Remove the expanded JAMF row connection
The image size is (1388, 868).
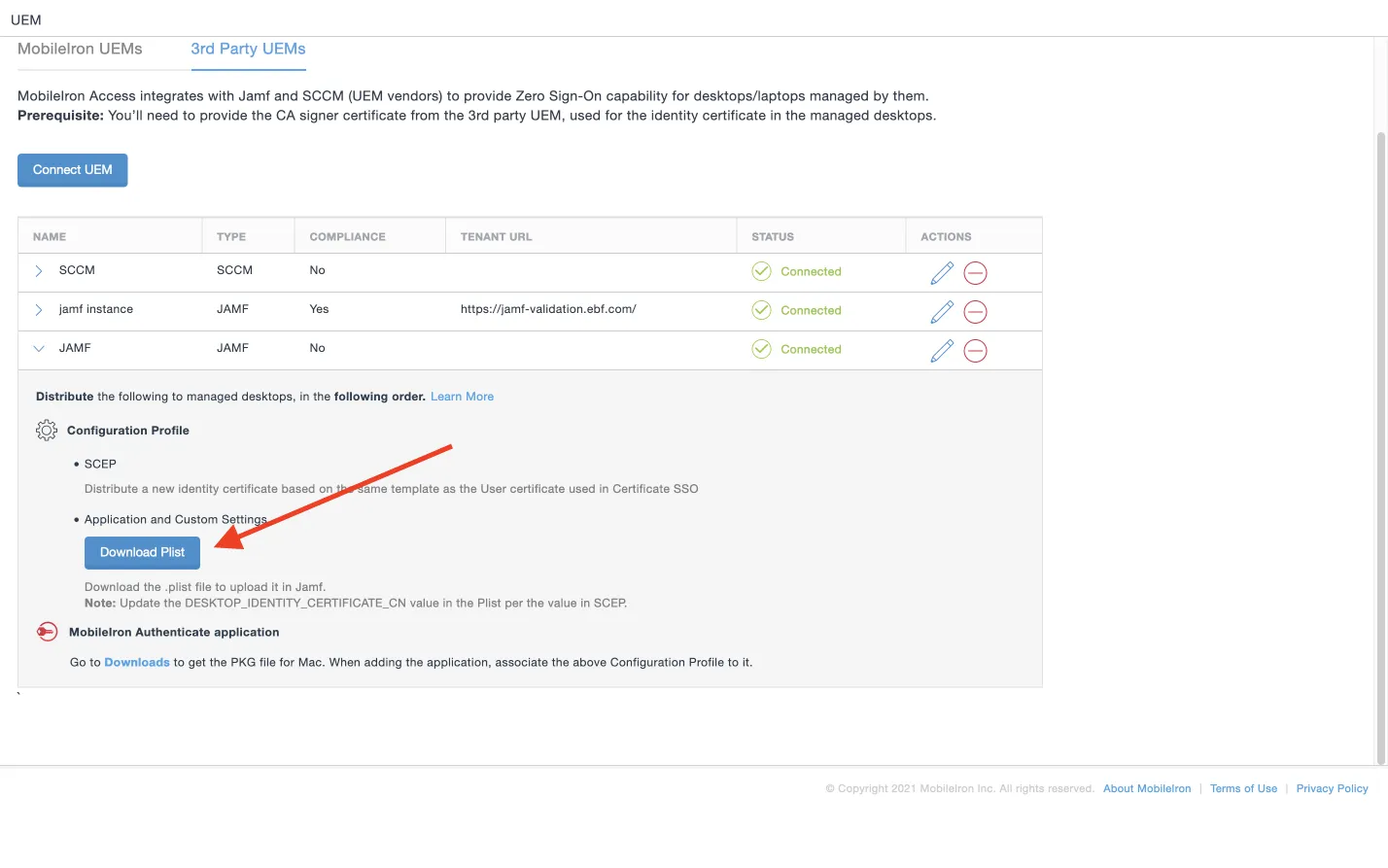tap(975, 351)
